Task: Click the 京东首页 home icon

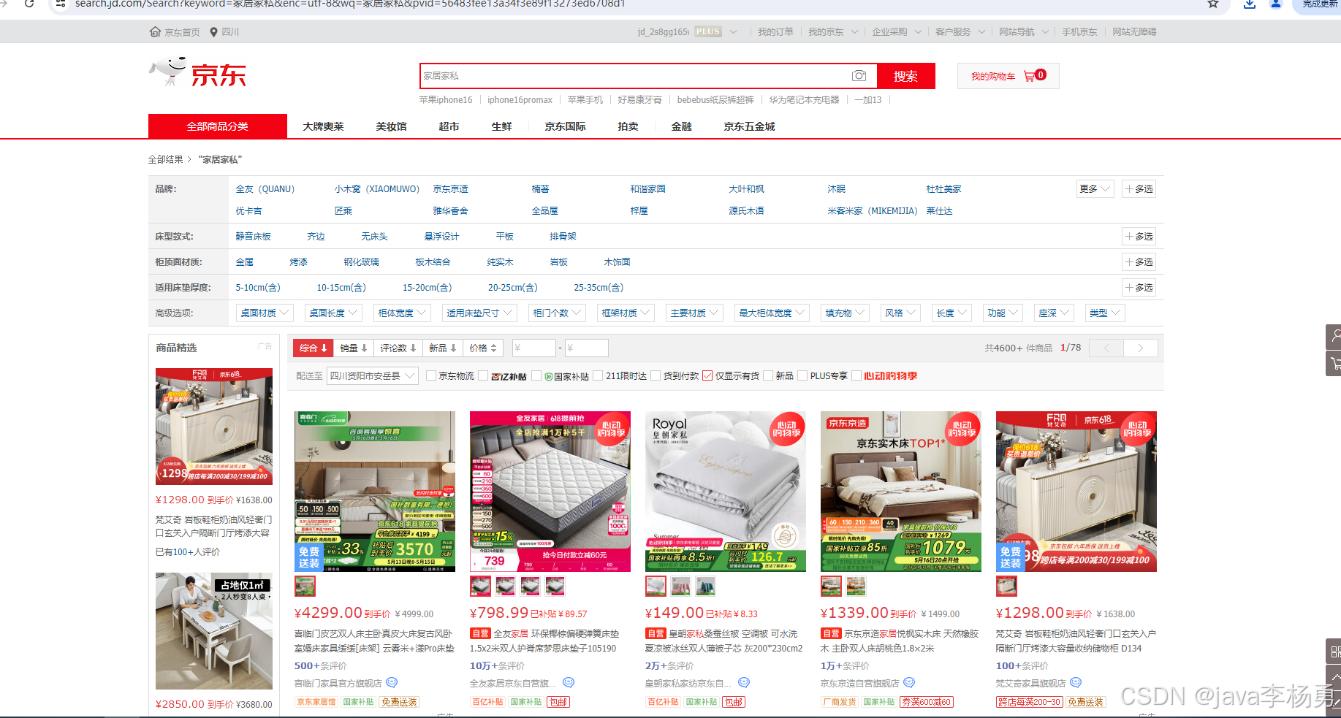Action: click(155, 32)
